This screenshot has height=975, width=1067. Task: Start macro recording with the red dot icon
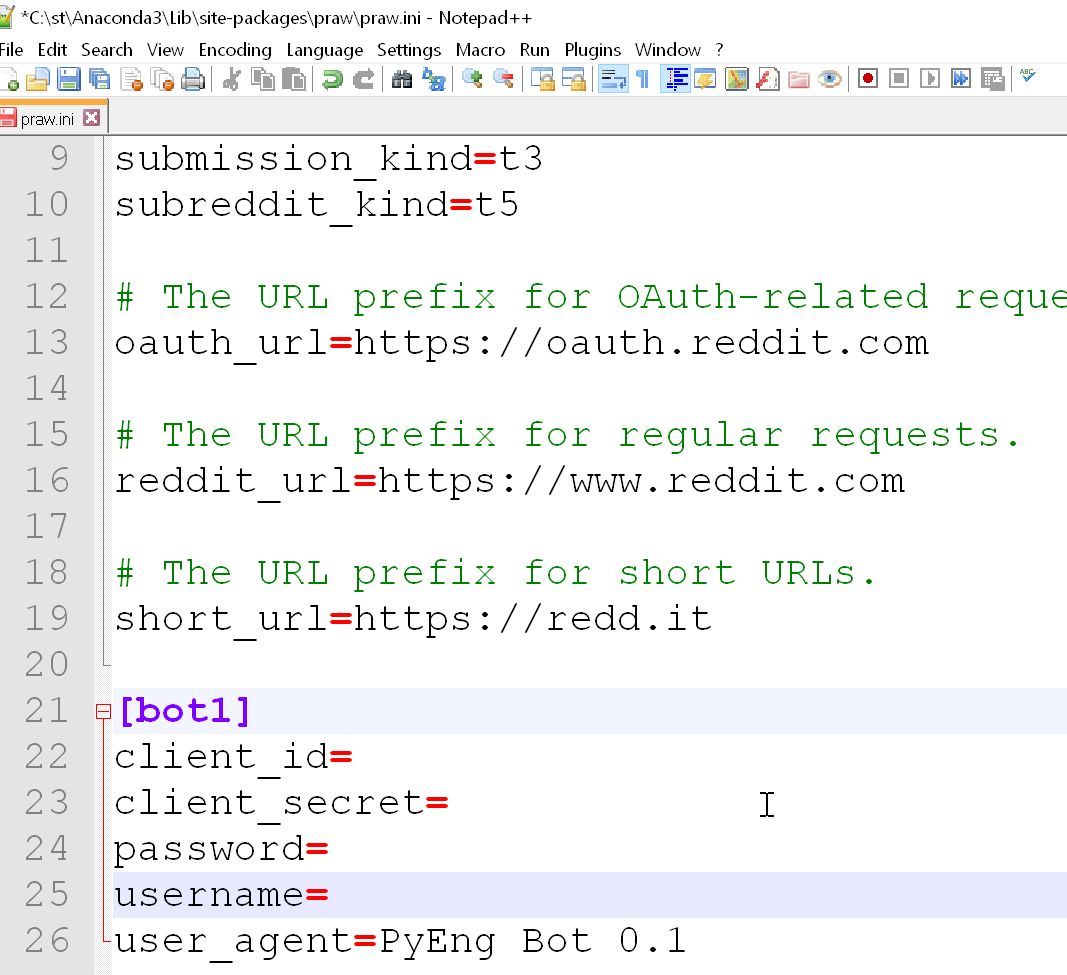click(868, 79)
